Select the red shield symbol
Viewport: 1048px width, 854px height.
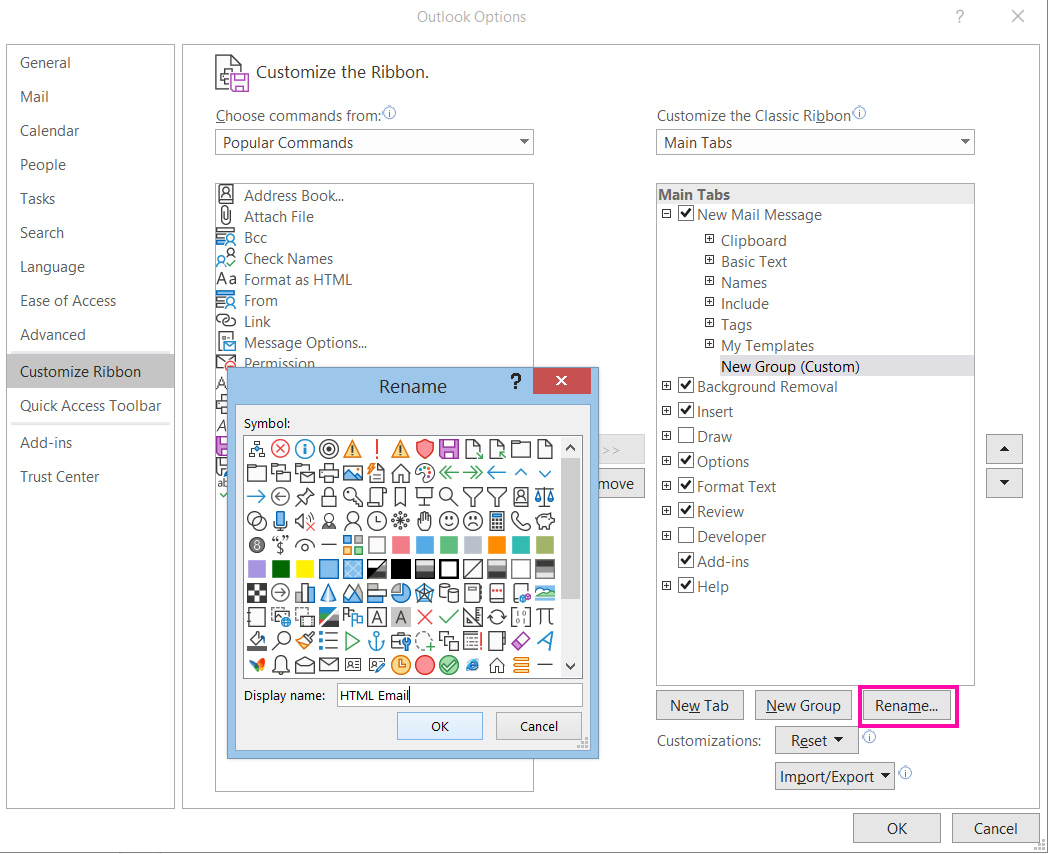[x=424, y=448]
